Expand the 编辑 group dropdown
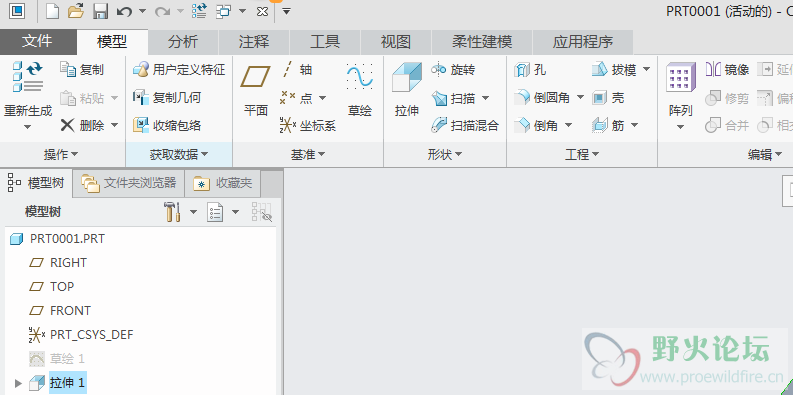 765,154
